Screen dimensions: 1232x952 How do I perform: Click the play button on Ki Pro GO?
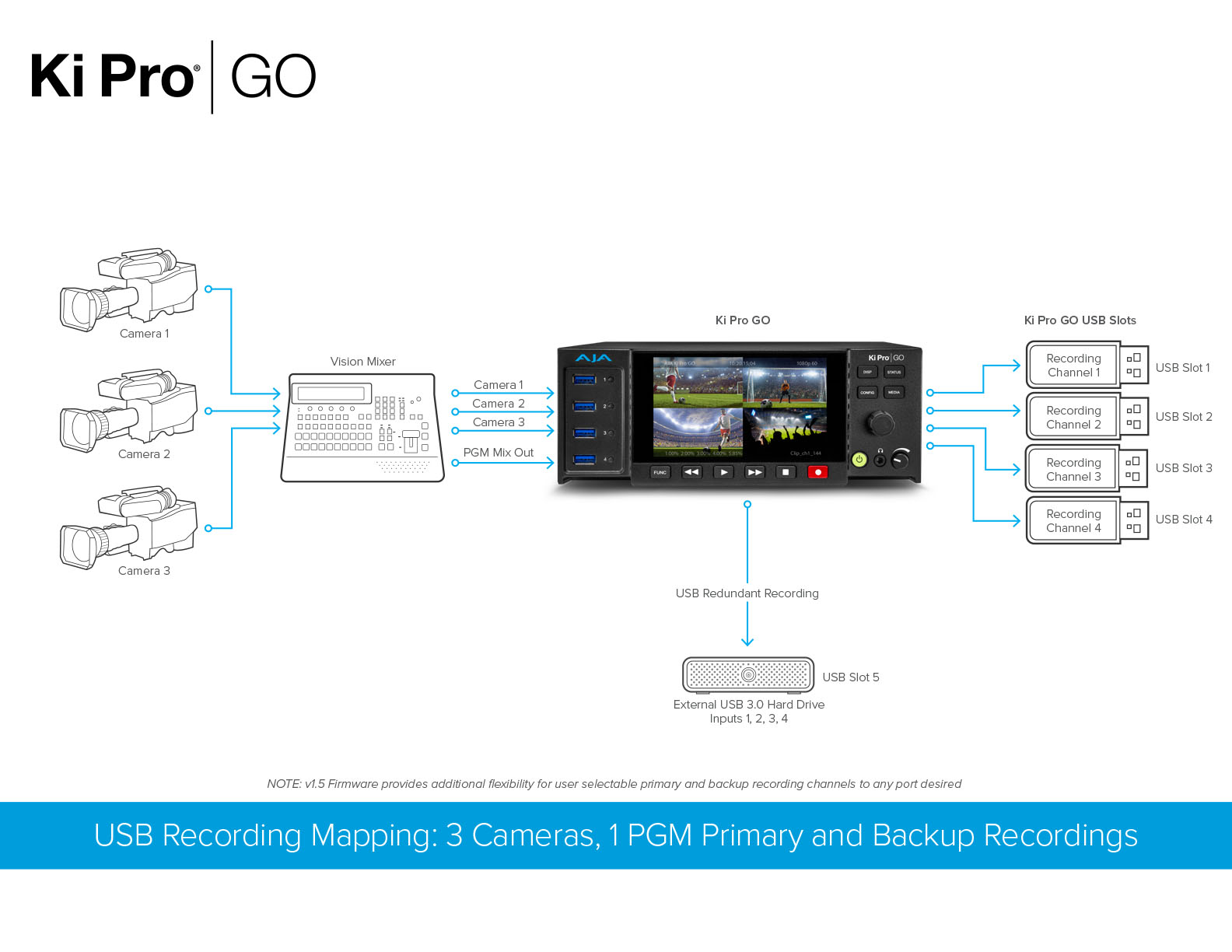[x=723, y=472]
